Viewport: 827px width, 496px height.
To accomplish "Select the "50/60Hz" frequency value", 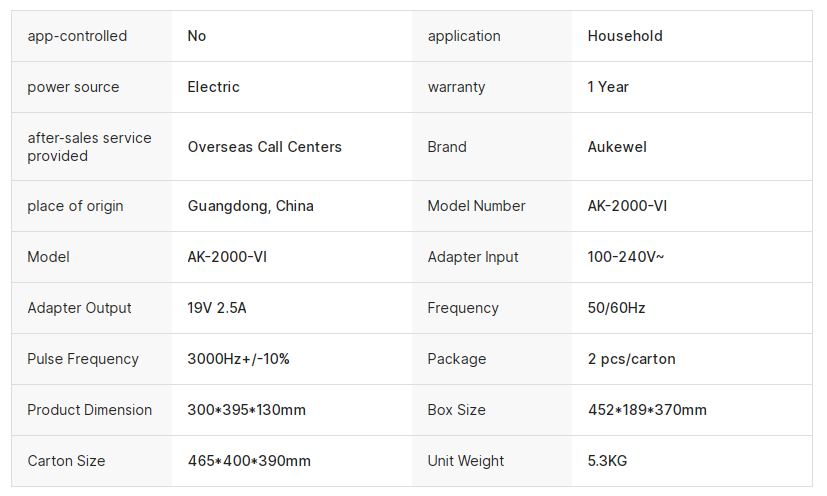I will point(616,308).
